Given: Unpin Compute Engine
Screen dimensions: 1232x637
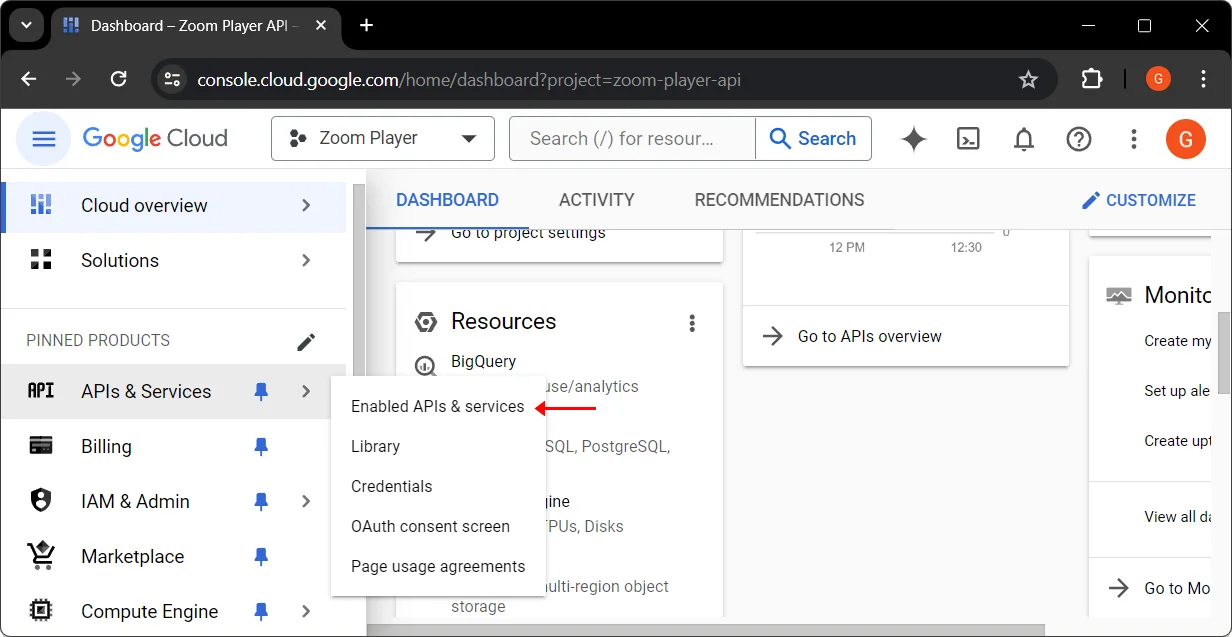Looking at the screenshot, I should pos(261,612).
